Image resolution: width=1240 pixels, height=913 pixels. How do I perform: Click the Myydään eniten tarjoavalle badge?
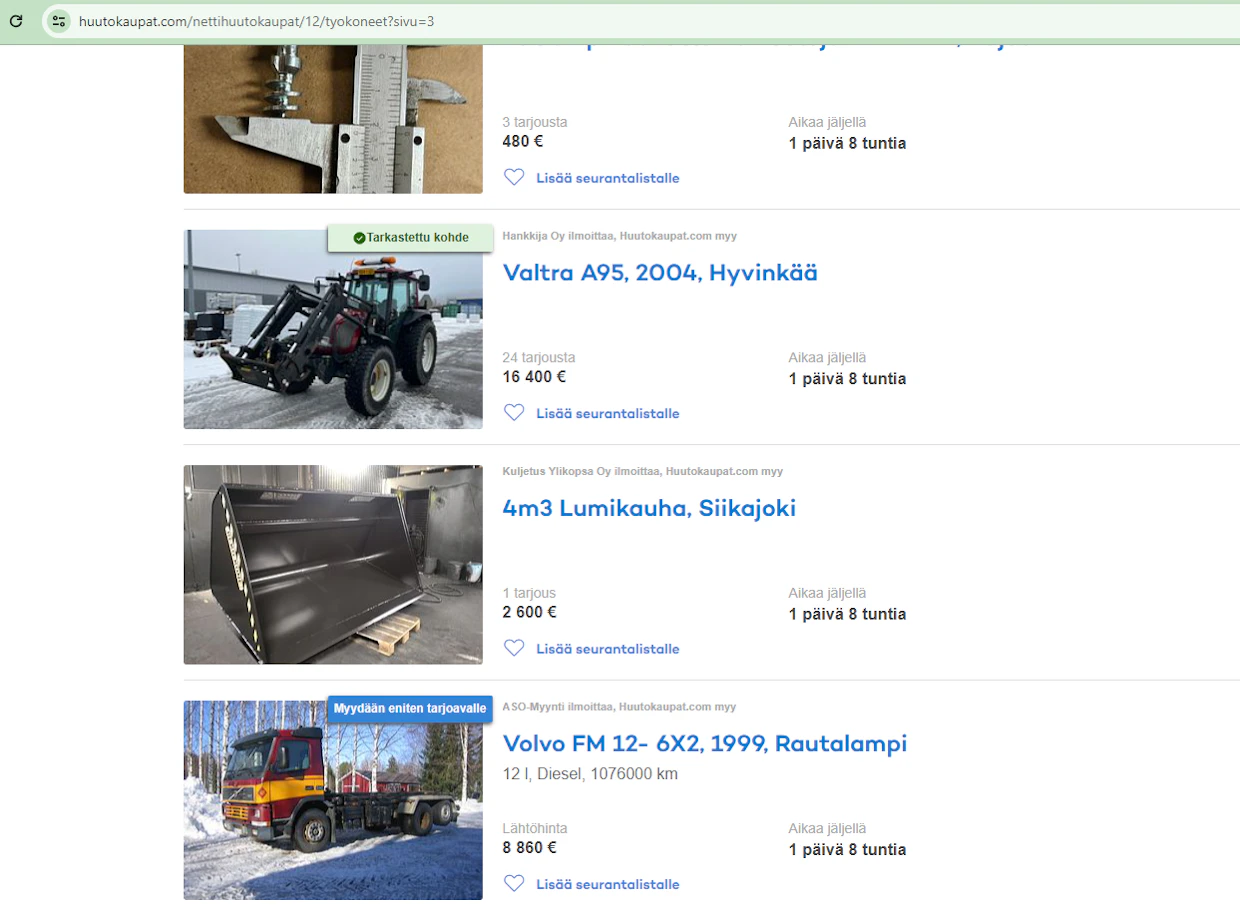pos(410,709)
